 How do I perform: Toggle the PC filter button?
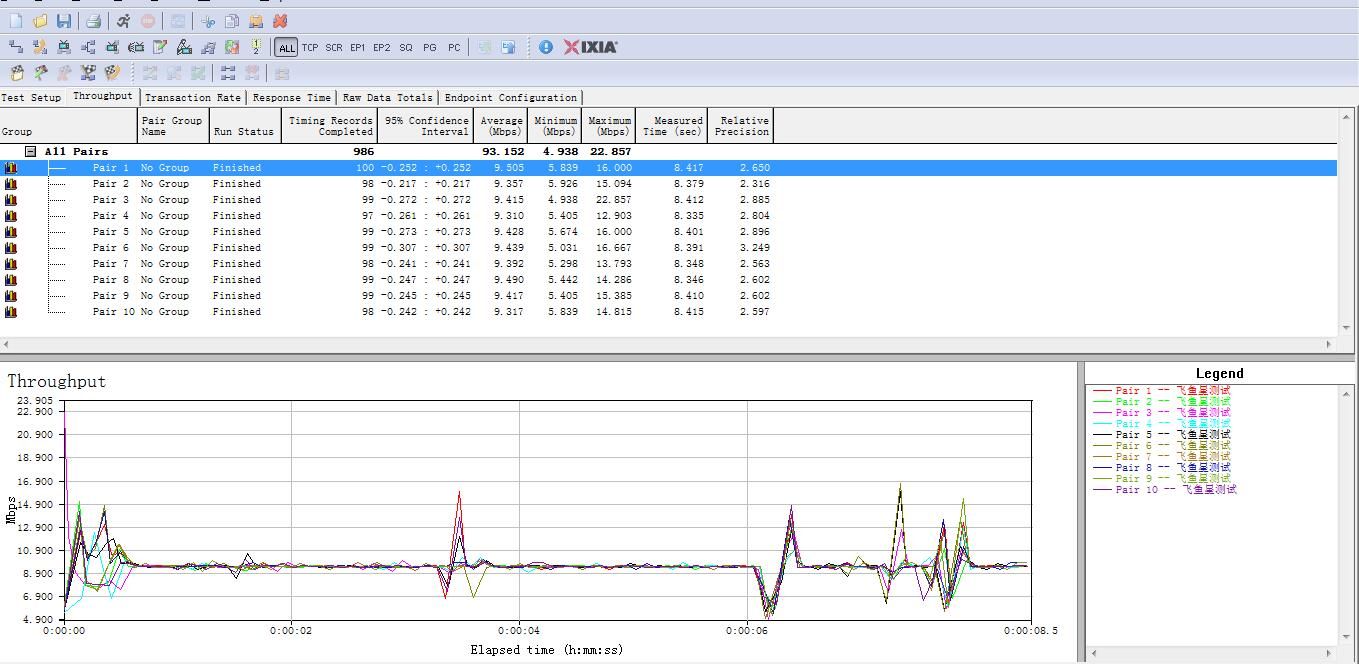pyautogui.click(x=454, y=47)
